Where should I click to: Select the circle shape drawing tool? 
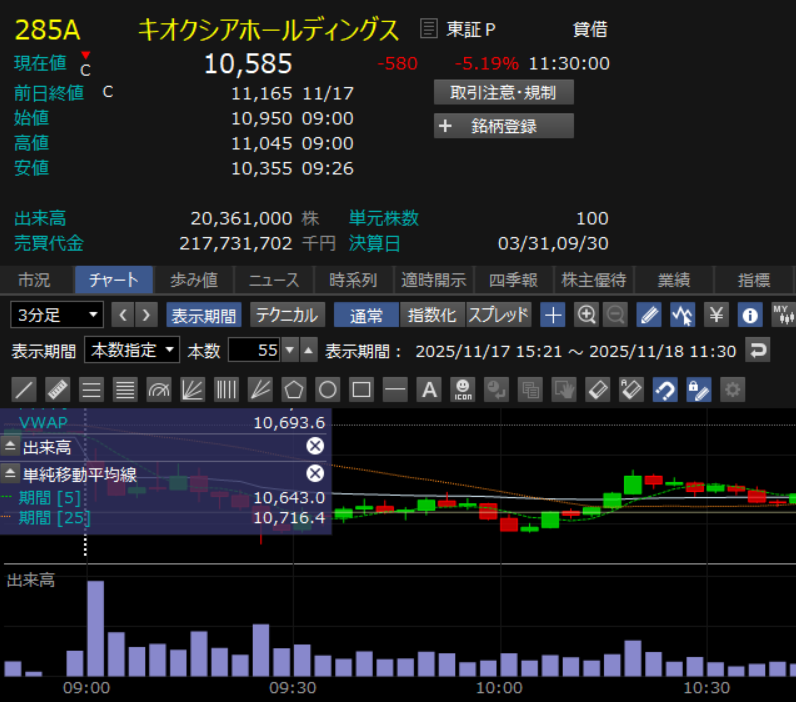[x=327, y=389]
